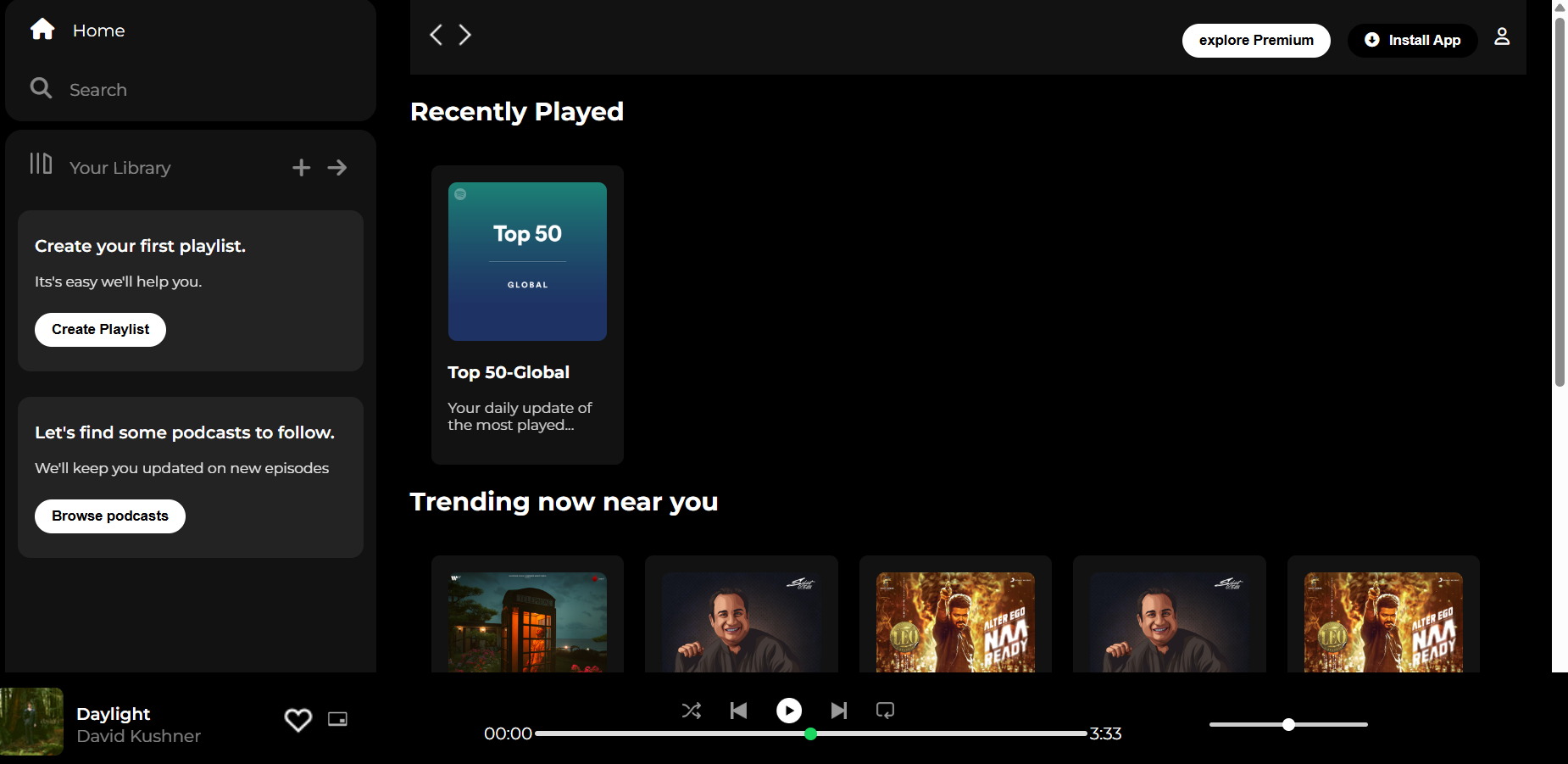This screenshot has height=764, width=1568.
Task: Click the Daylight song title
Action: tap(114, 714)
